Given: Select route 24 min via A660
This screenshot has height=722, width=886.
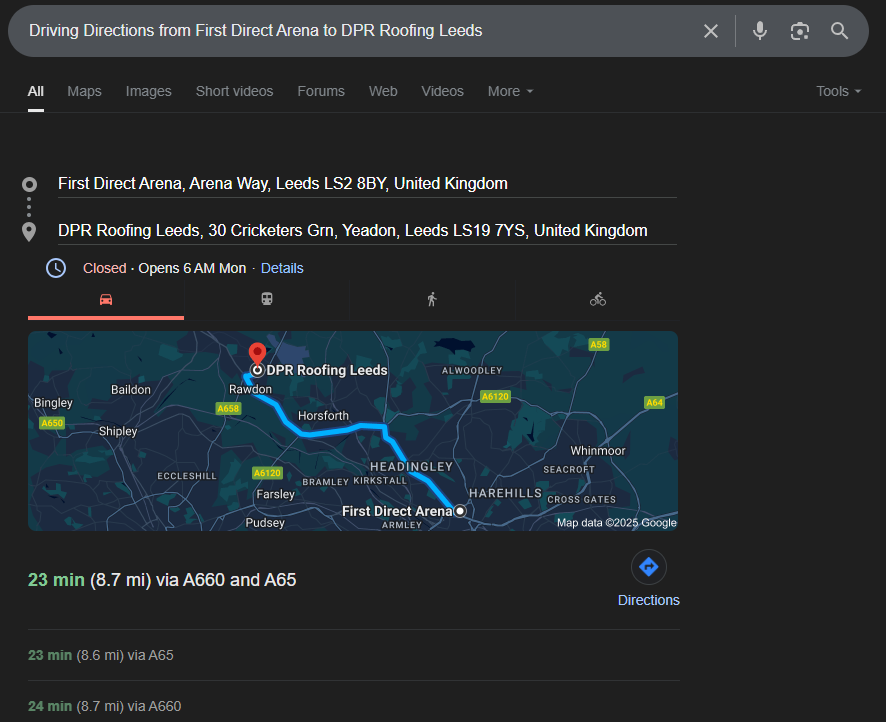Looking at the screenshot, I should point(105,706).
